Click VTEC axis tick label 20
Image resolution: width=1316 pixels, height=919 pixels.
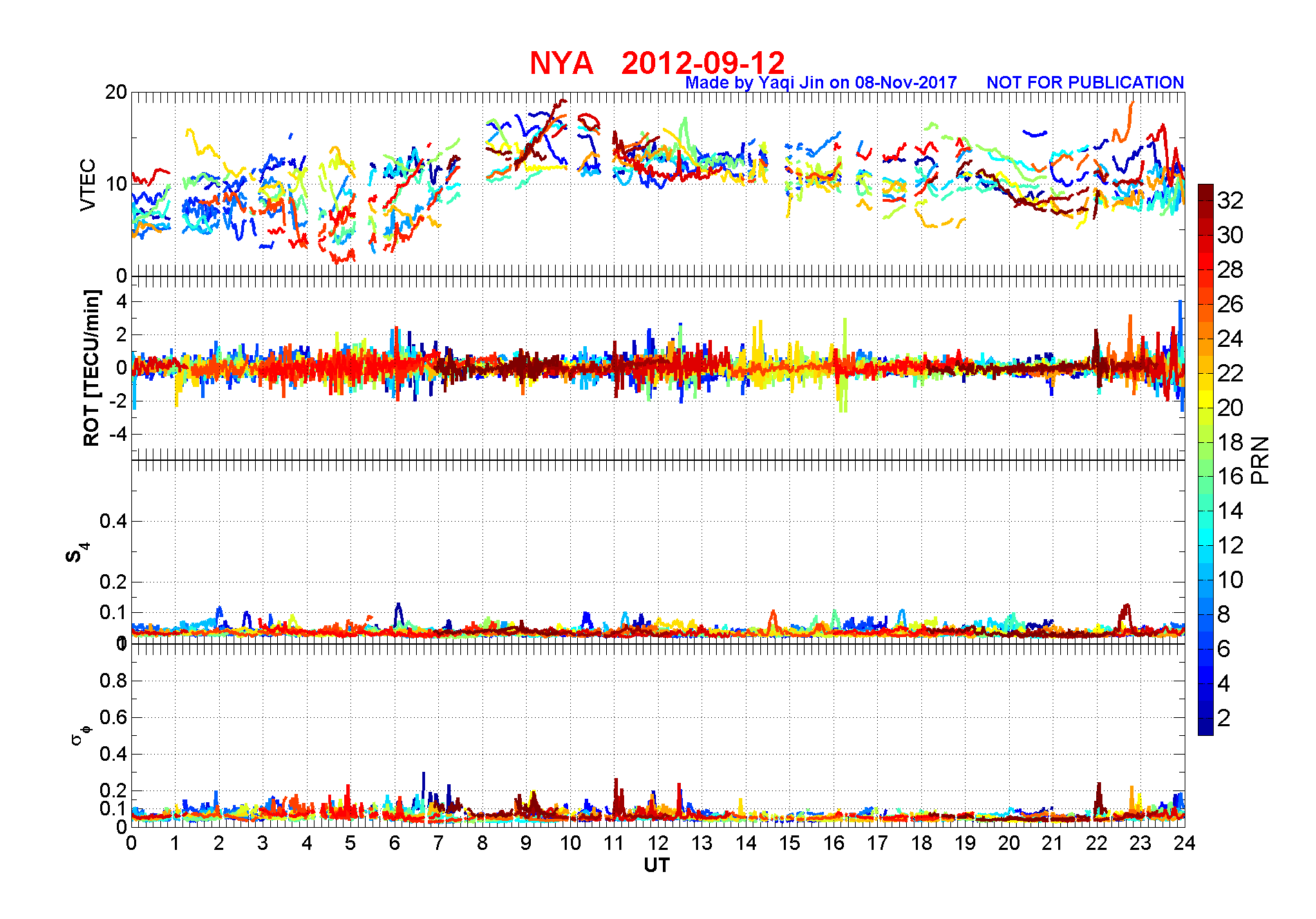pos(115,92)
